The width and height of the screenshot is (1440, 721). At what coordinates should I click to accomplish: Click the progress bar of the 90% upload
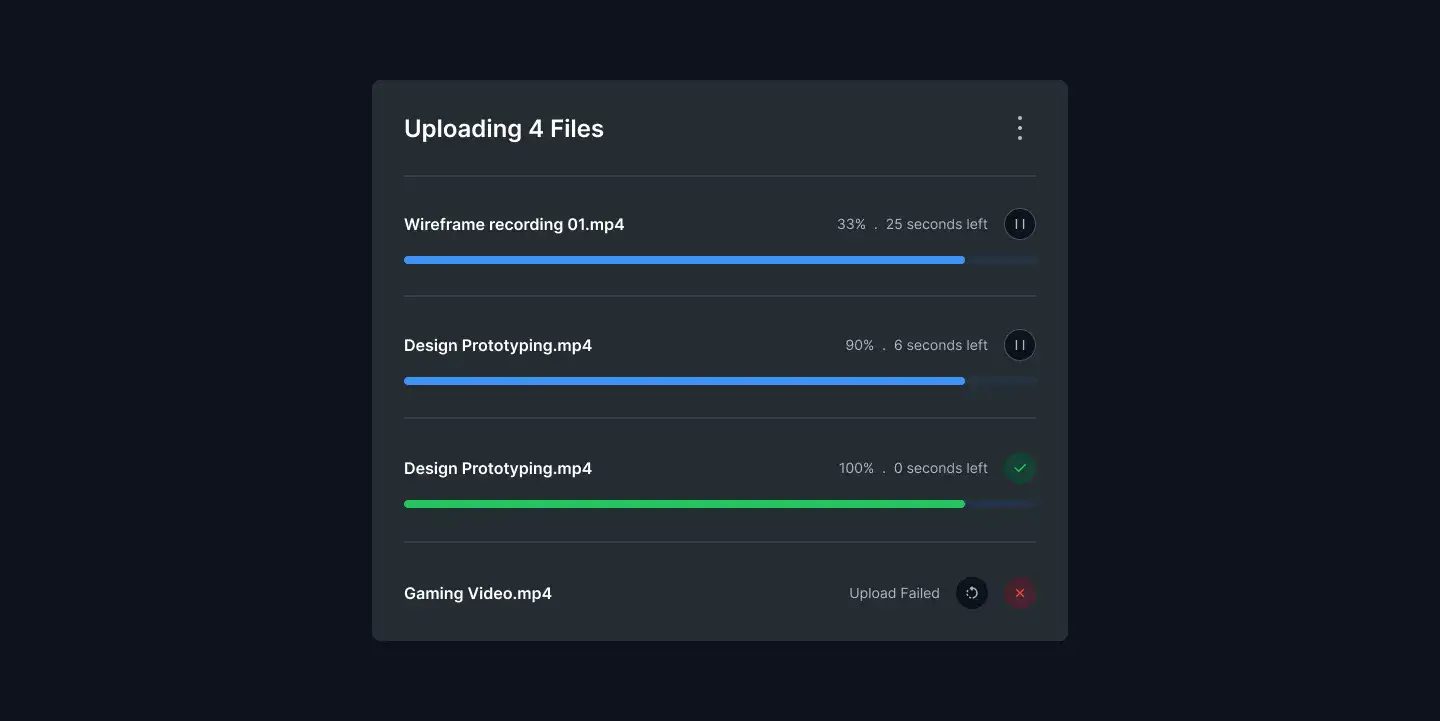684,381
